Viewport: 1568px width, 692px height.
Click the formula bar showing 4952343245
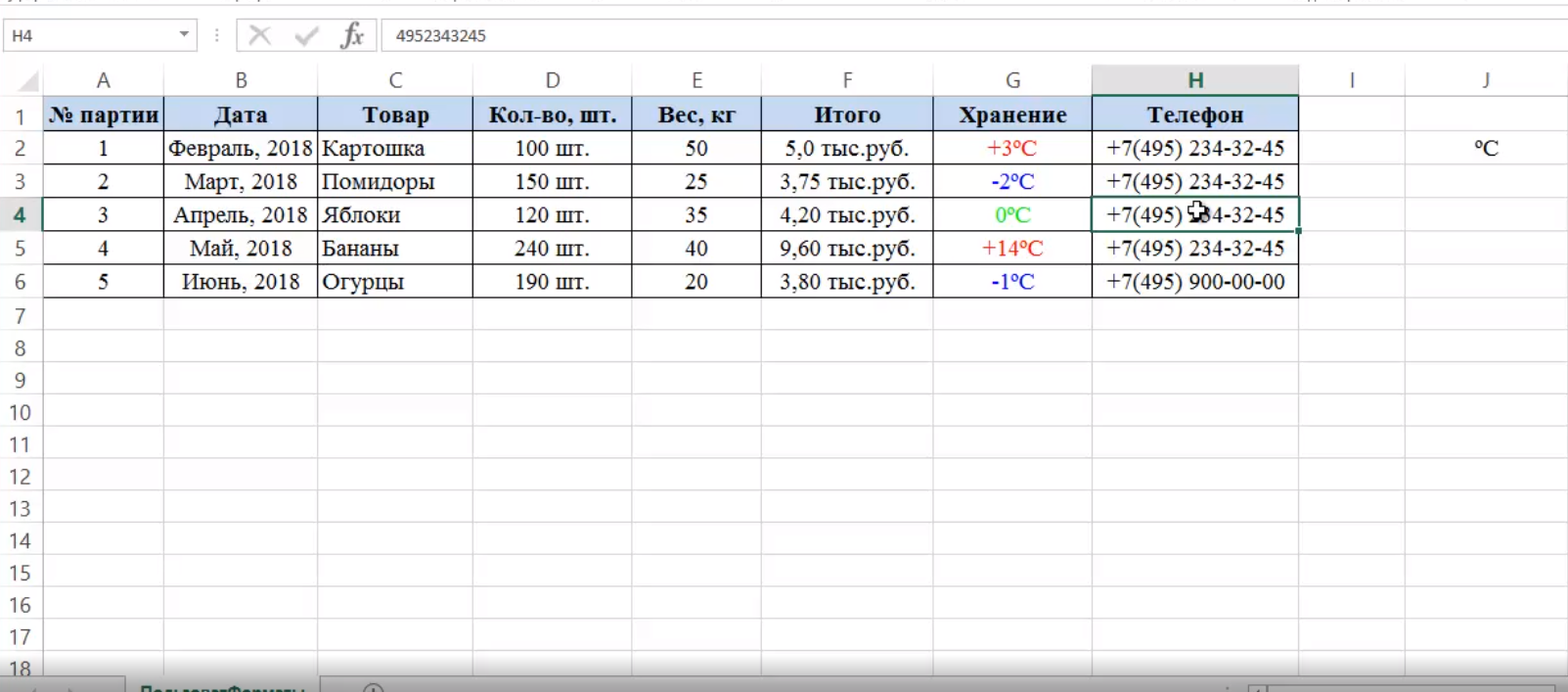tap(975, 35)
